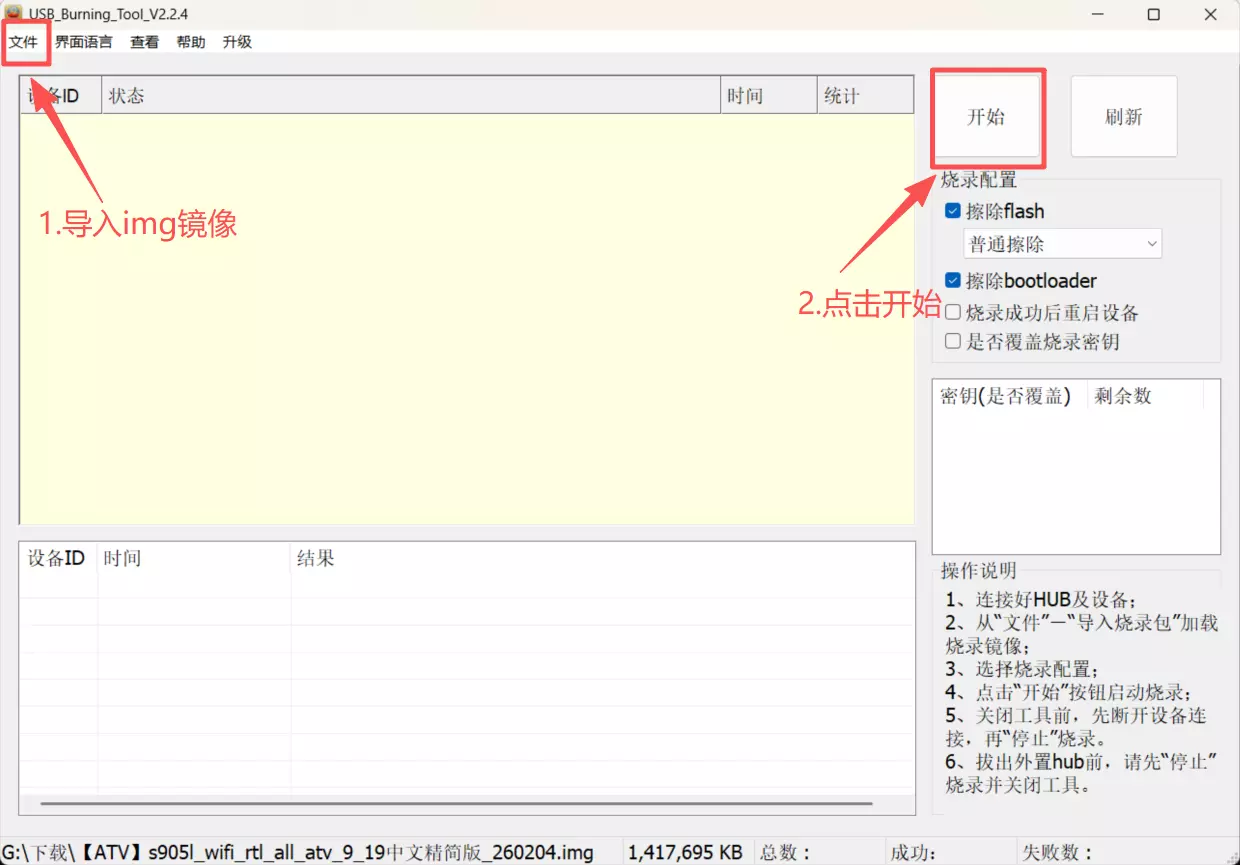Click the 时间 header in results table
This screenshot has width=1240, height=865.
pos(194,558)
